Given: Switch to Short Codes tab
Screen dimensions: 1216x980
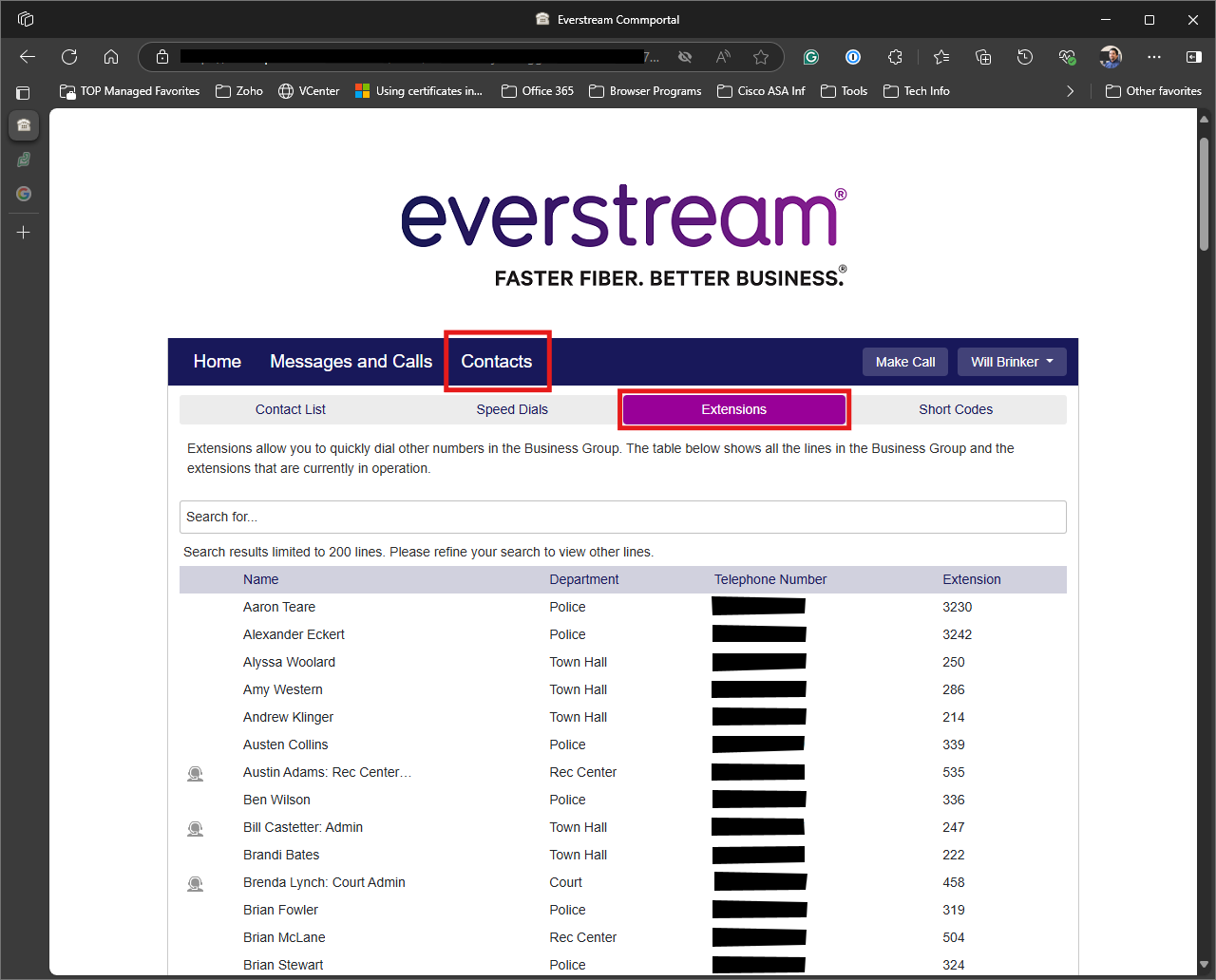Looking at the screenshot, I should [956, 409].
